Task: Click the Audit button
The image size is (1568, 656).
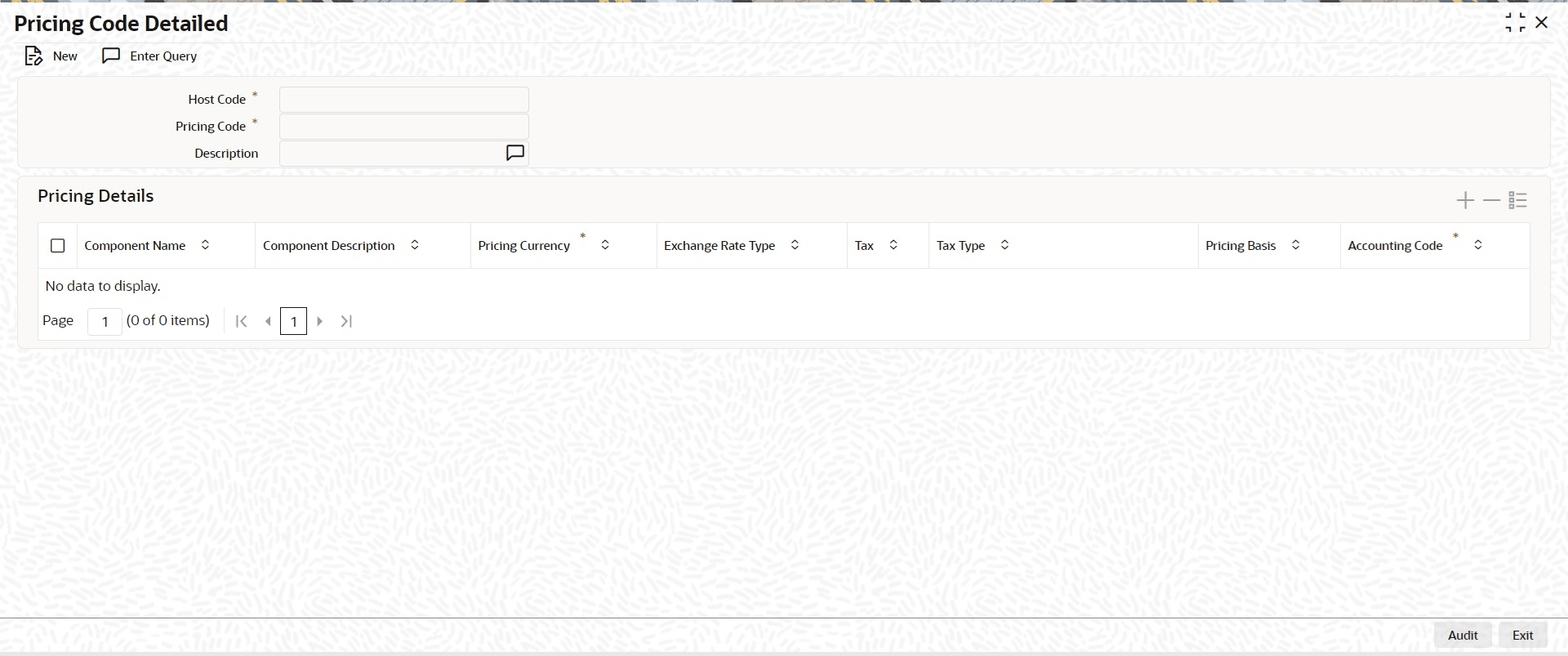Action: [1463, 635]
